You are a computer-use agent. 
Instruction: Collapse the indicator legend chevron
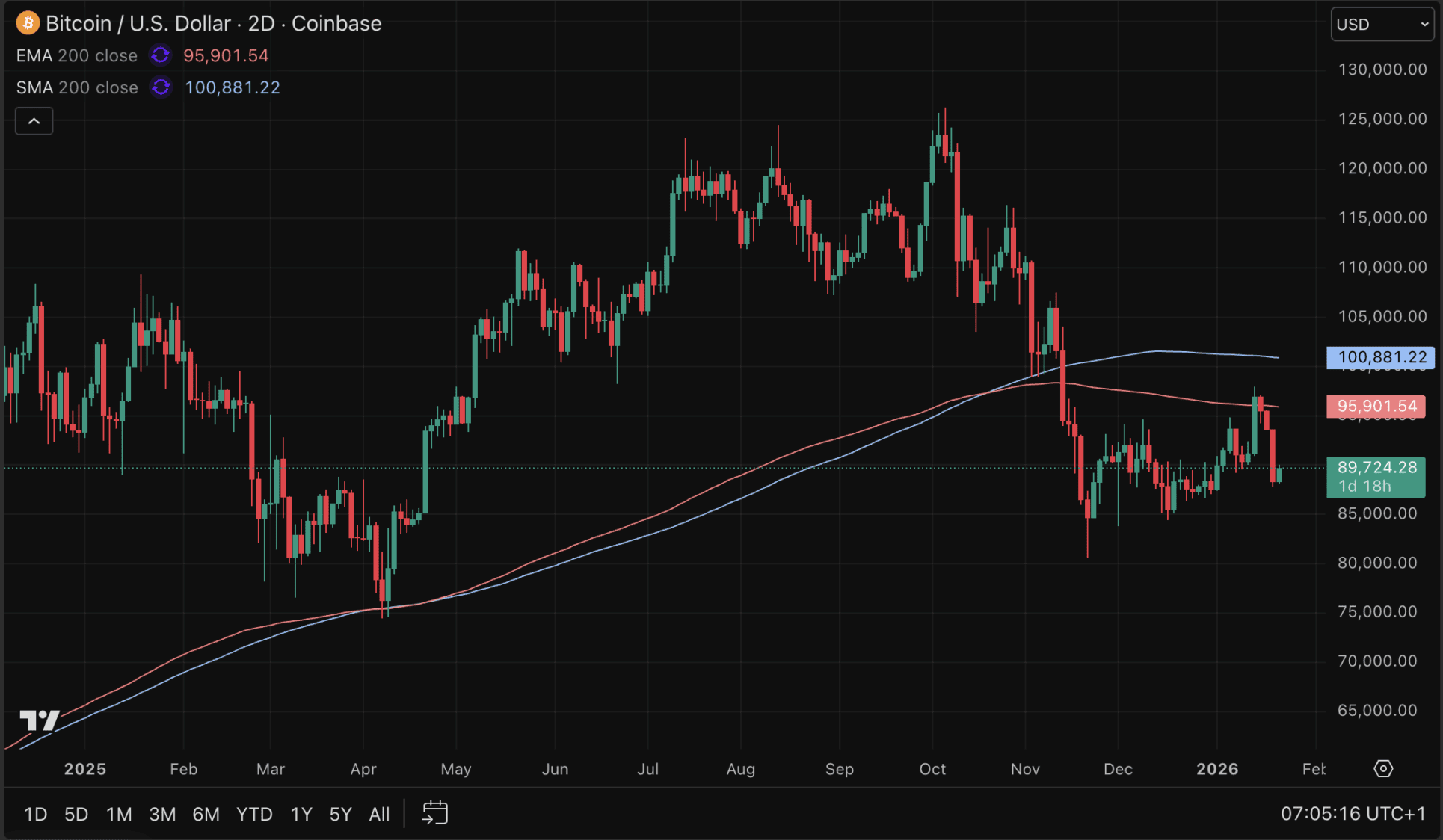[34, 121]
